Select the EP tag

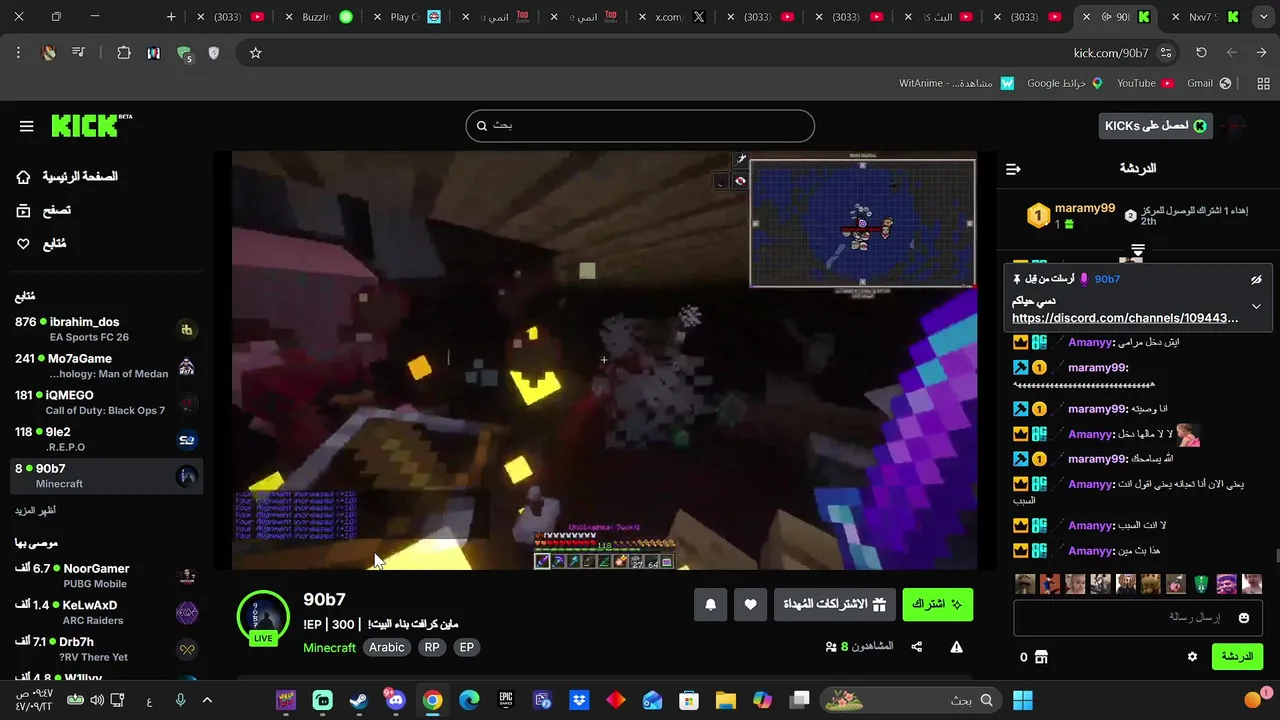tap(466, 647)
